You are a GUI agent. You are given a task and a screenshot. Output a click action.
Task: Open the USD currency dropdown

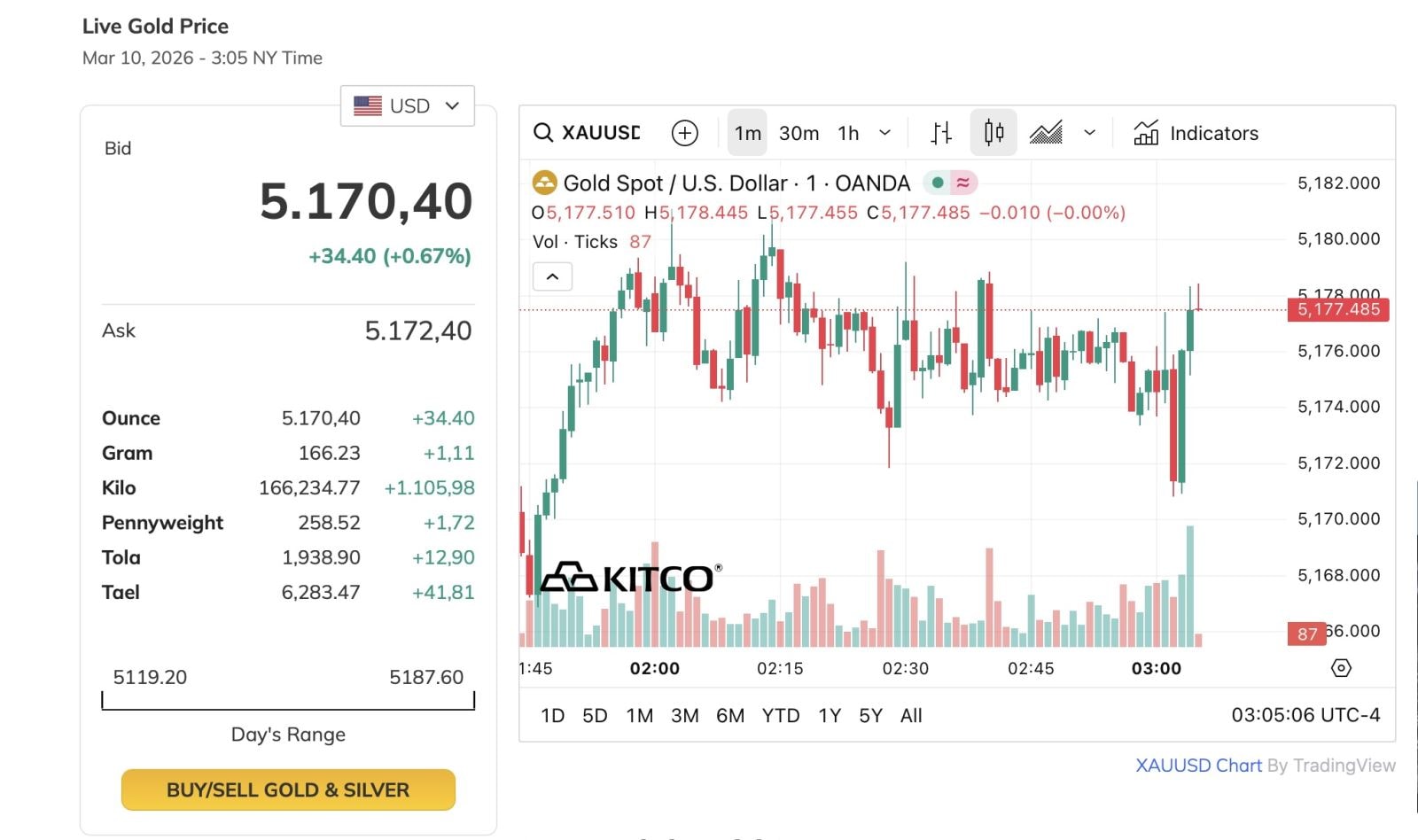[408, 106]
